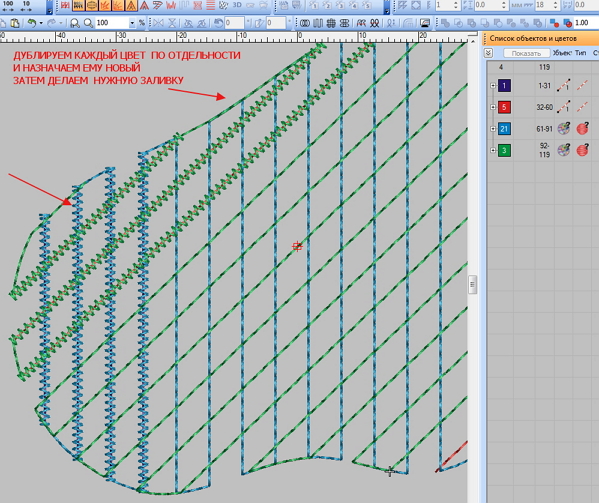Click the Показать button
Screen dimensions: 599x503
[526, 53]
